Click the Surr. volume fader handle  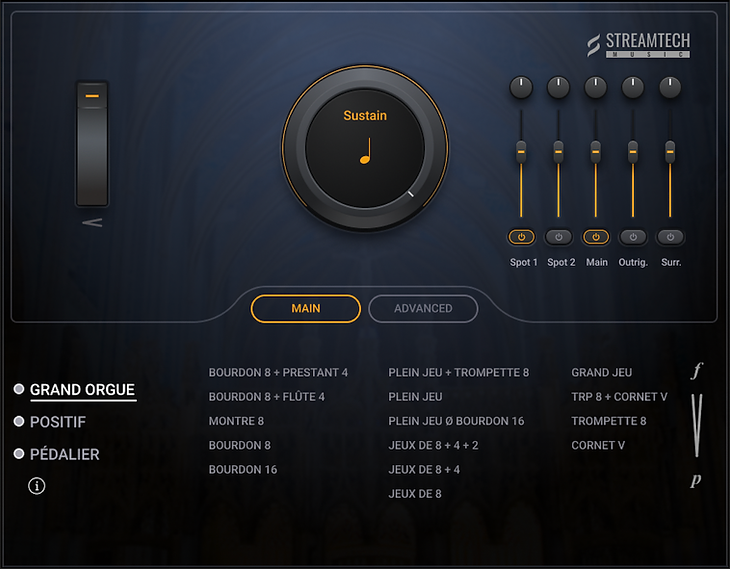coord(670,151)
